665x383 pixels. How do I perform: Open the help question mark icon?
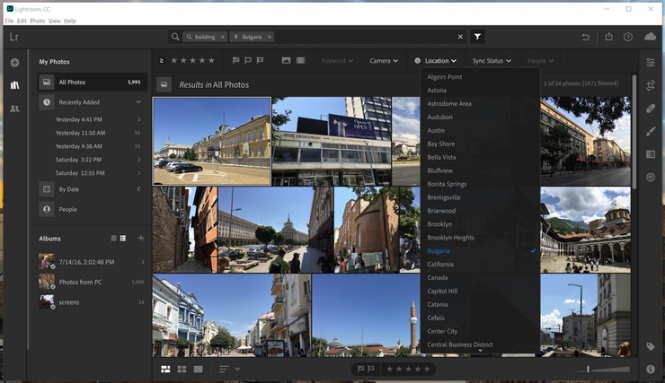(628, 37)
